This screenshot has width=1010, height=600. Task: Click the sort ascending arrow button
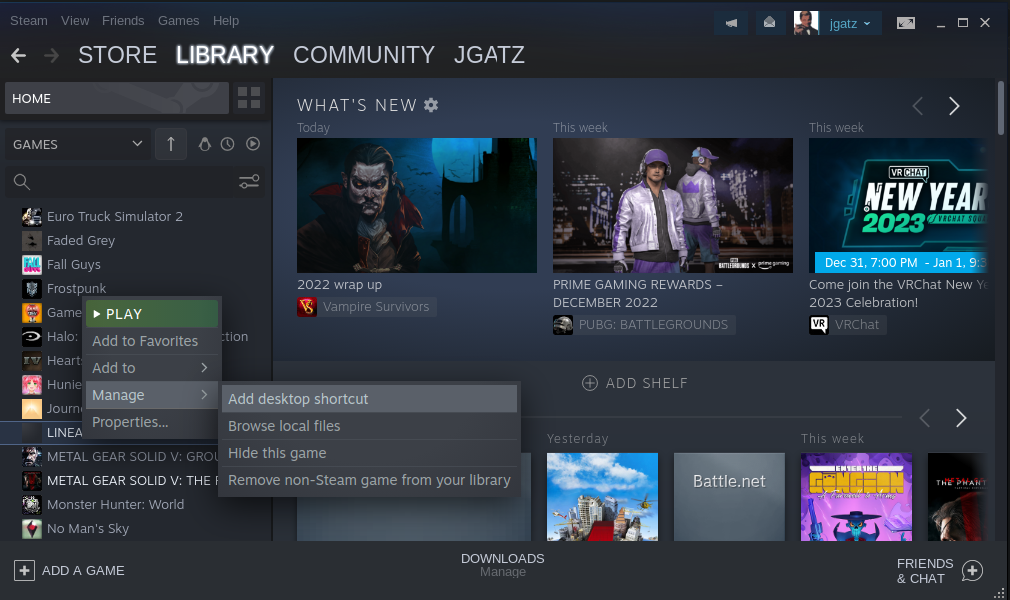click(x=171, y=144)
